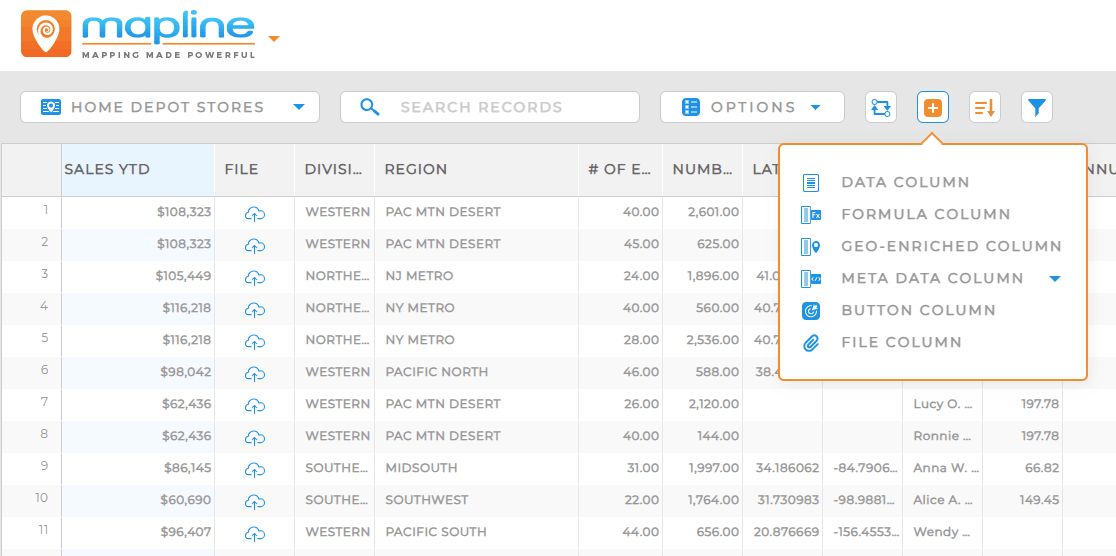Click the blue filter funnel icon
Viewport: 1116px width, 556px height.
click(x=1036, y=107)
